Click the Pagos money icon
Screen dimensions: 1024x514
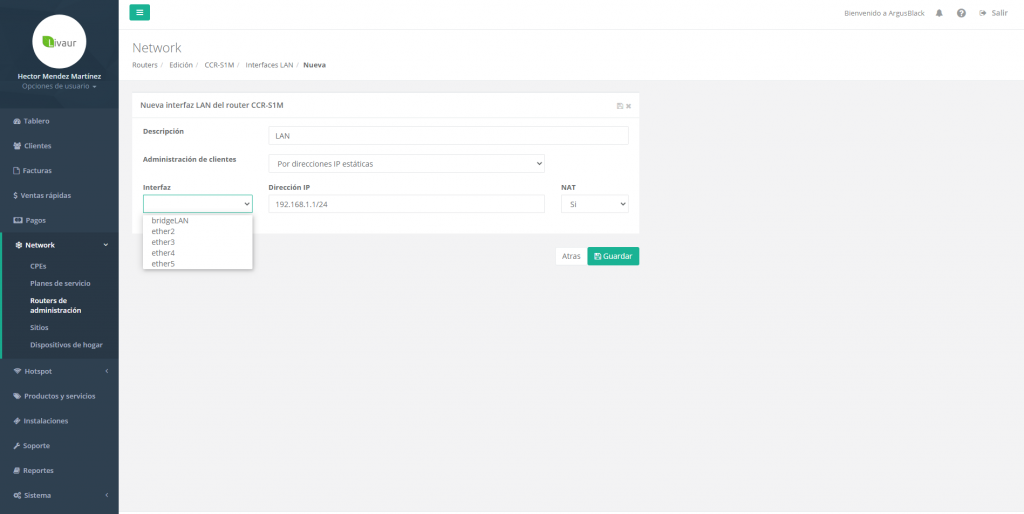(18, 221)
